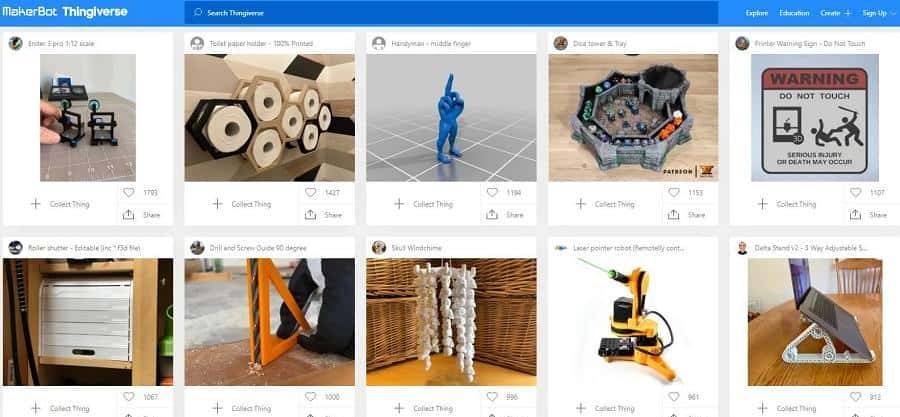The width and height of the screenshot is (900, 417).
Task: Open the Skull Windchime photo
Action: [451, 322]
